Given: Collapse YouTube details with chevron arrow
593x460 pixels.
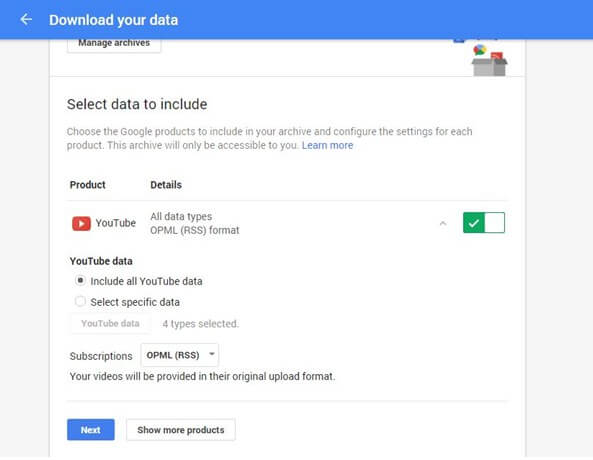Looking at the screenshot, I should (x=443, y=224).
